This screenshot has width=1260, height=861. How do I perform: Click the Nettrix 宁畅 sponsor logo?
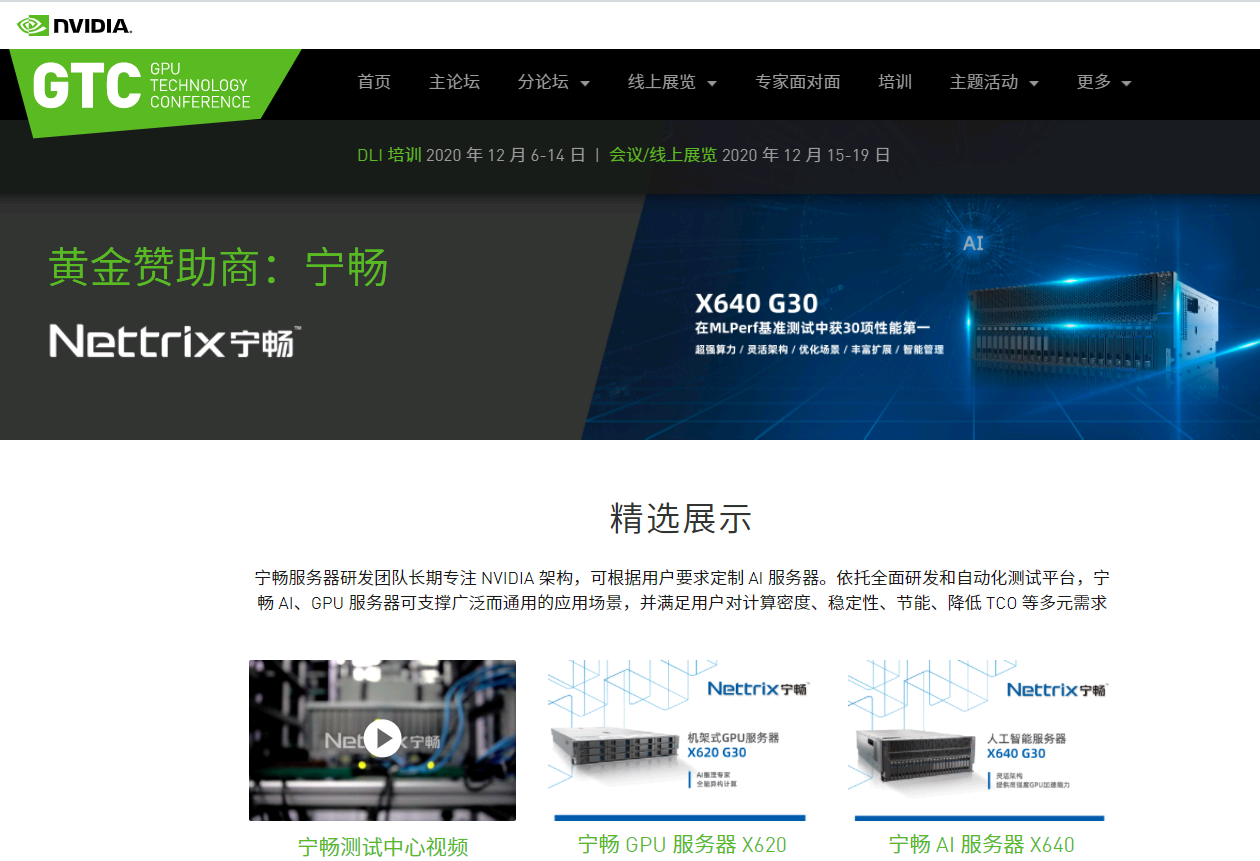point(175,341)
